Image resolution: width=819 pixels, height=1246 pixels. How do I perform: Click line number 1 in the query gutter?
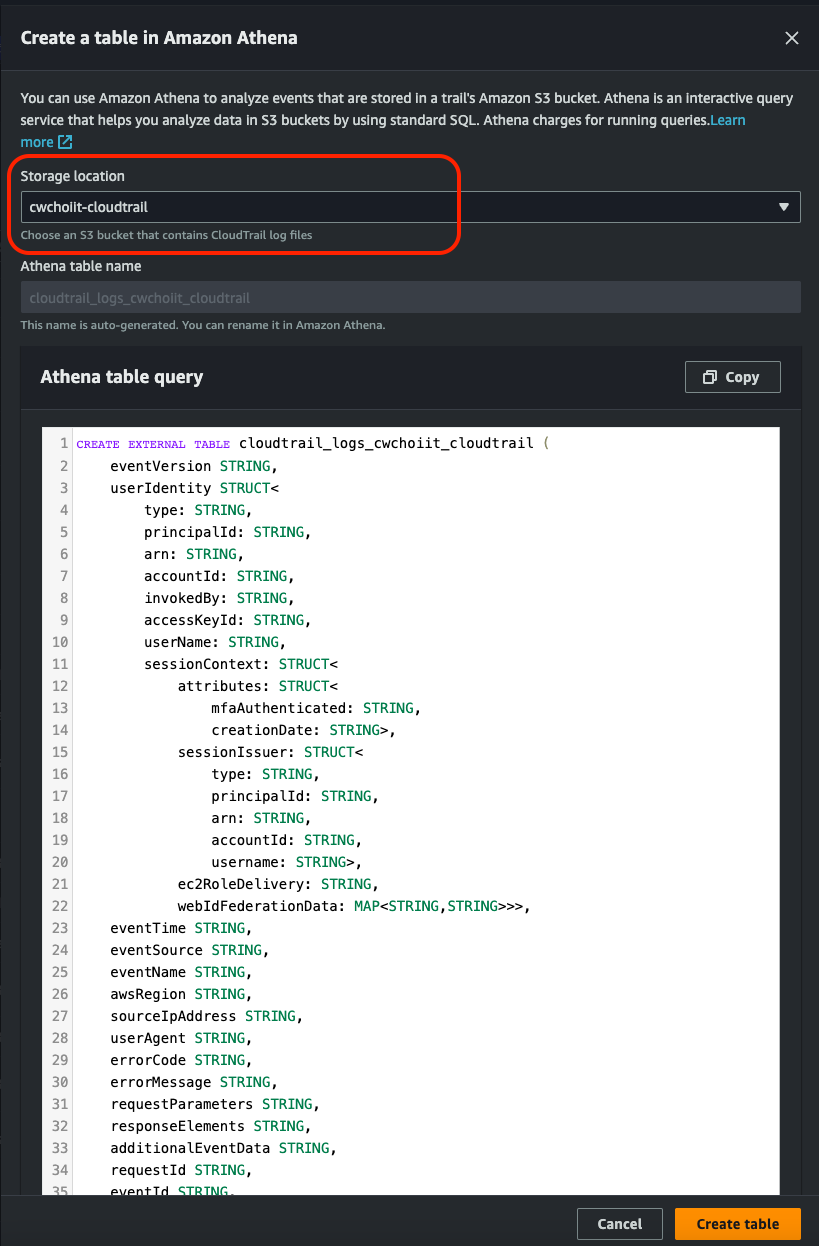64,444
